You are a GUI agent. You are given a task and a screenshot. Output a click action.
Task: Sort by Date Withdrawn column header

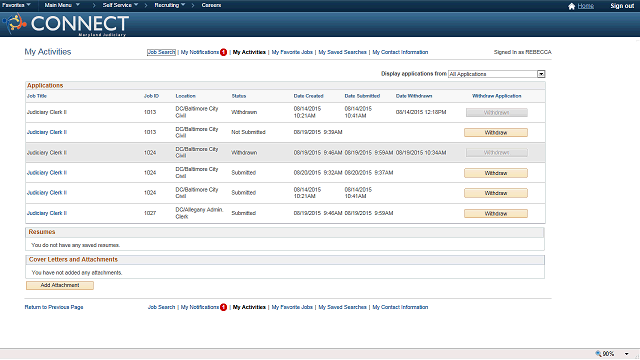(414, 96)
